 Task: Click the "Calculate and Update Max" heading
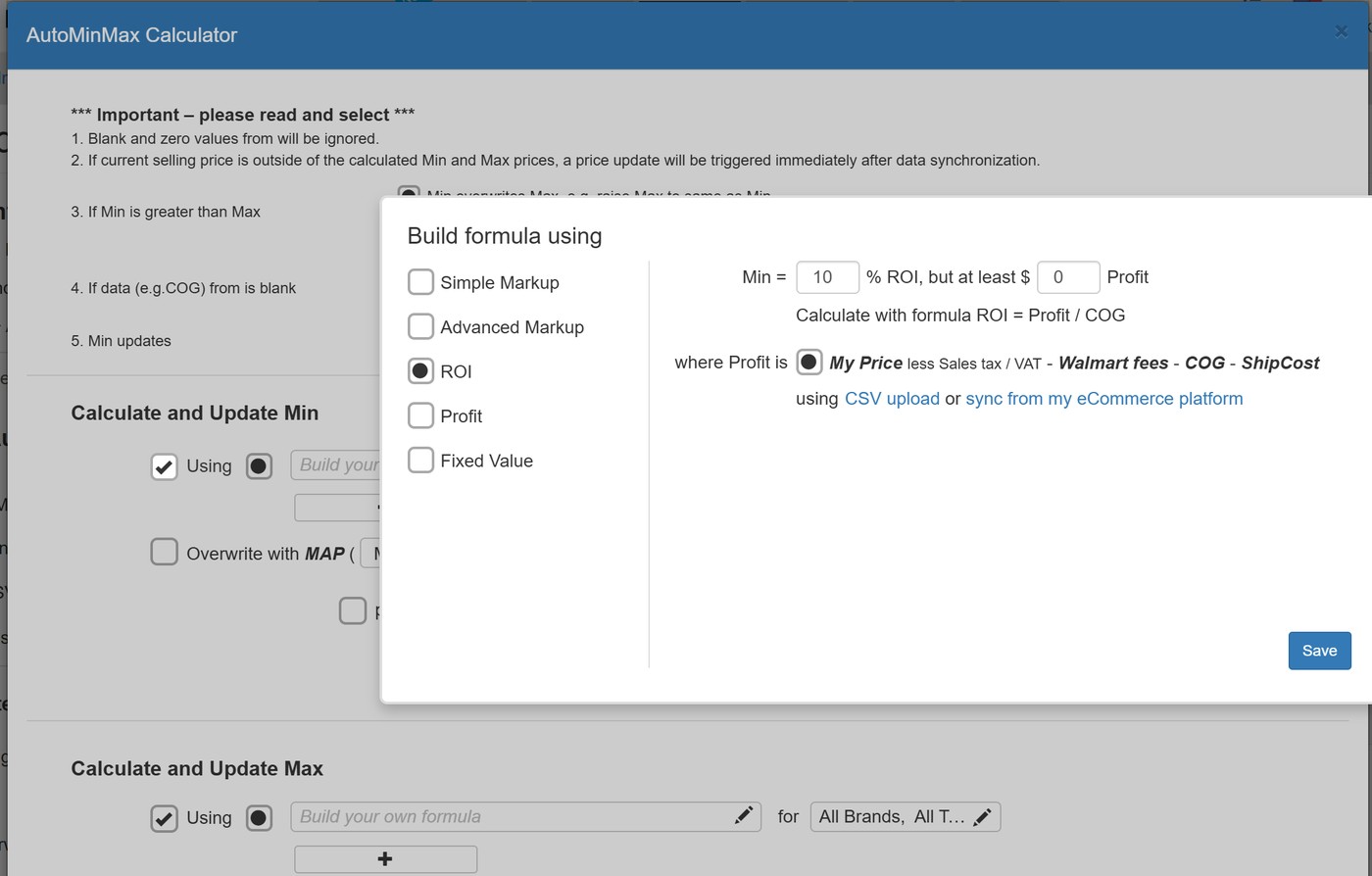click(197, 769)
